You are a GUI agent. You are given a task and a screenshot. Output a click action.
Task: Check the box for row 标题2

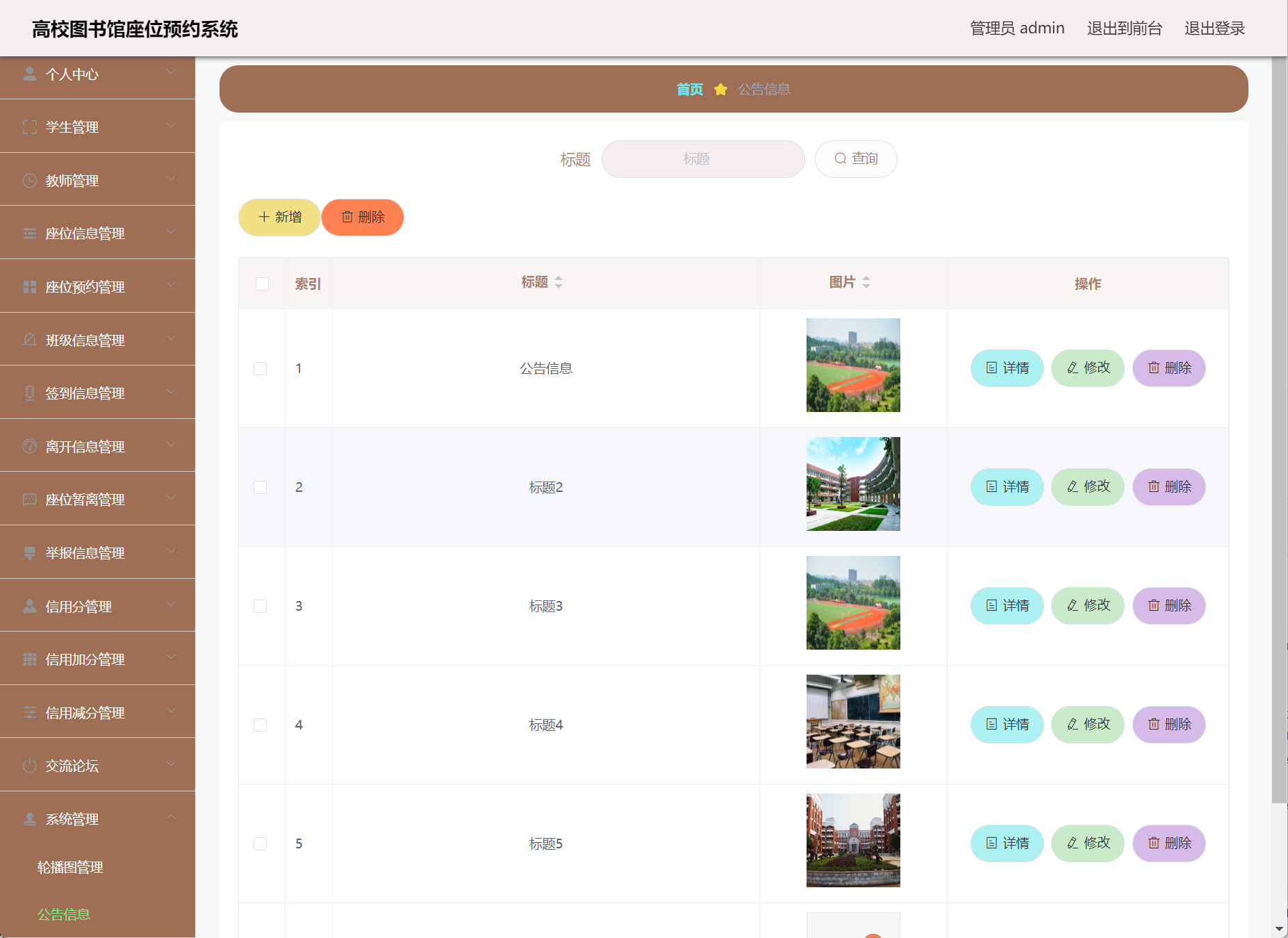coord(261,487)
